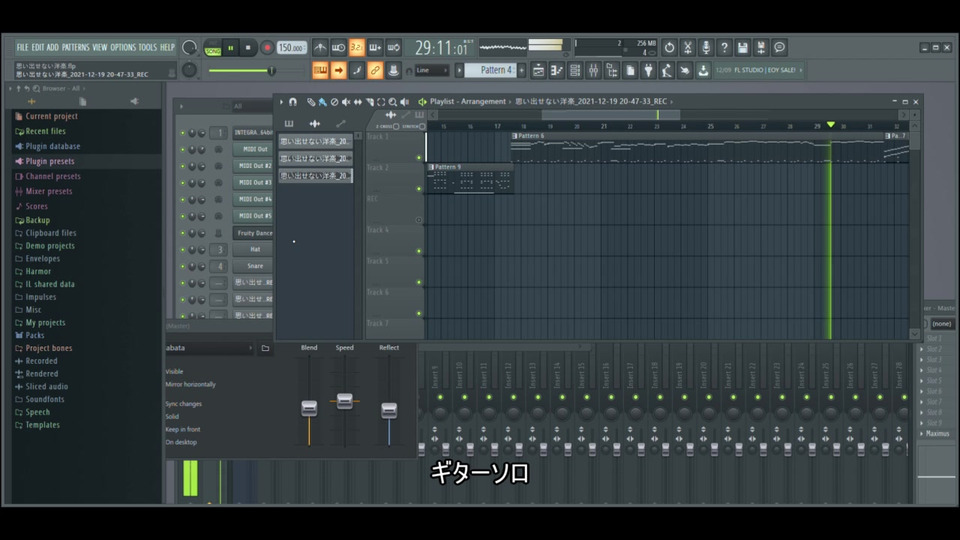The width and height of the screenshot is (960, 540).
Task: Pause playback with the green pause button
Action: (231, 48)
